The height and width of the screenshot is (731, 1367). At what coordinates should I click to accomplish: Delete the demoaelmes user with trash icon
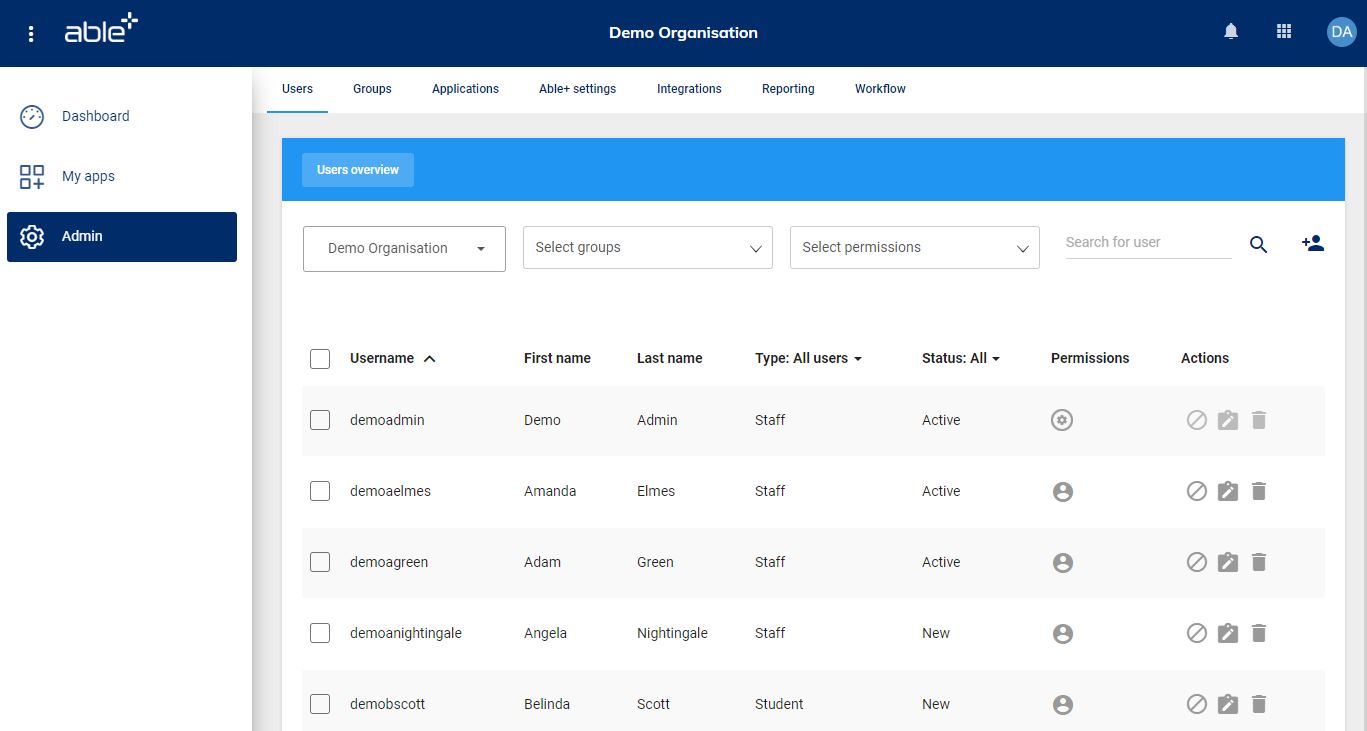tap(1259, 491)
